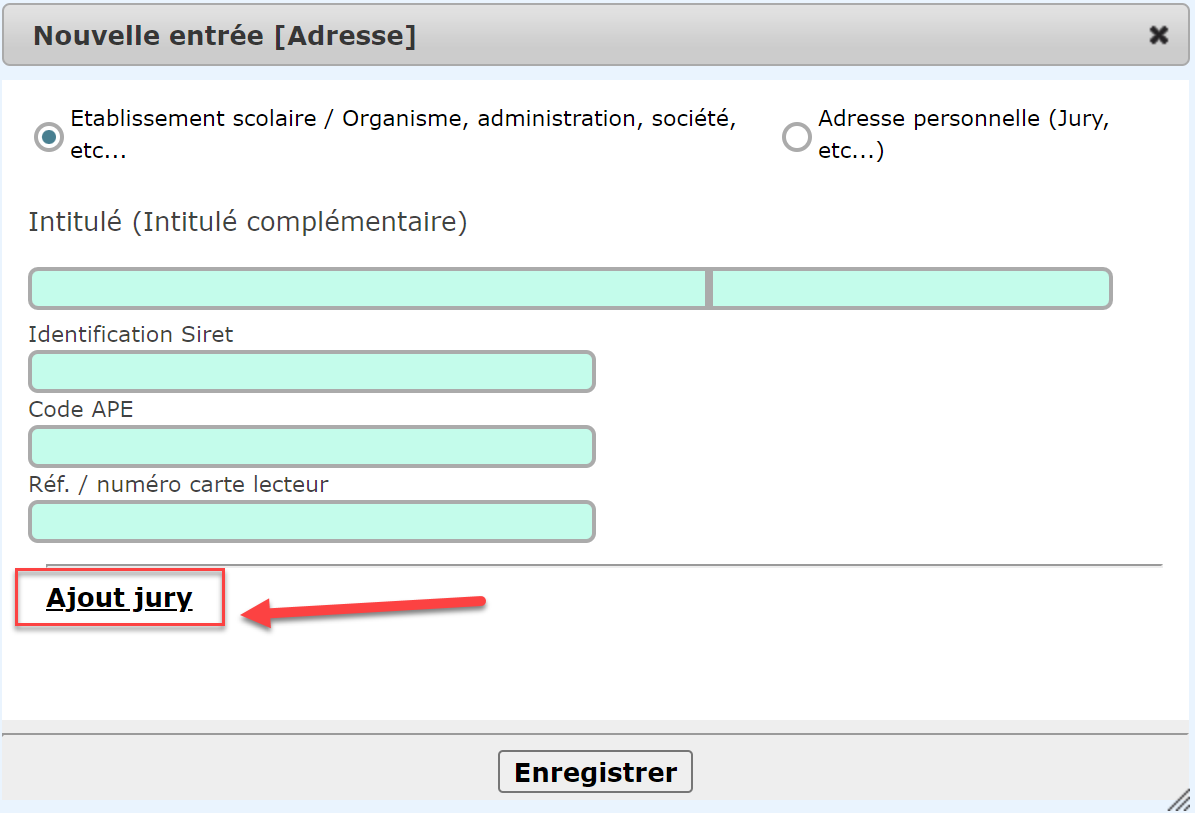This screenshot has width=1195, height=813.
Task: Click the 'Réf. / numéro carte lecteur' label
Action: [178, 485]
